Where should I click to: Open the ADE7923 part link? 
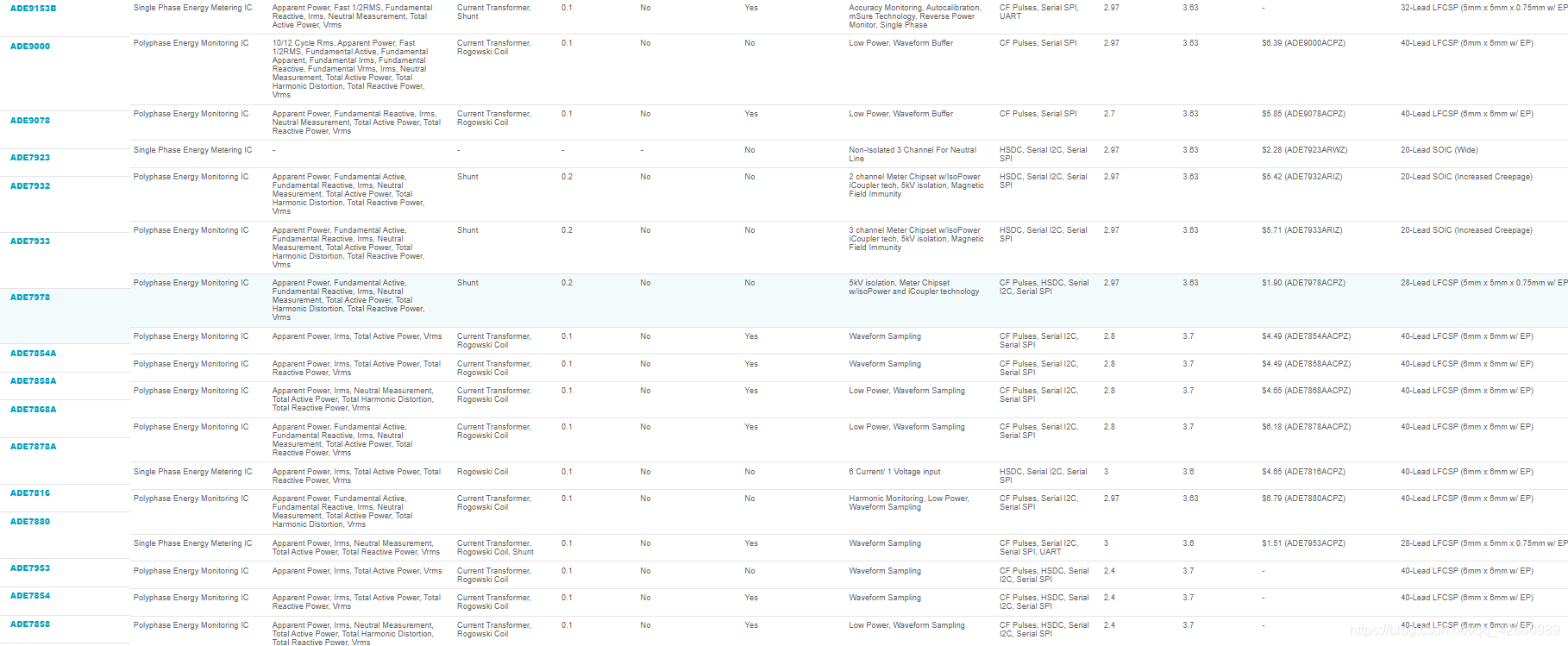[x=30, y=158]
